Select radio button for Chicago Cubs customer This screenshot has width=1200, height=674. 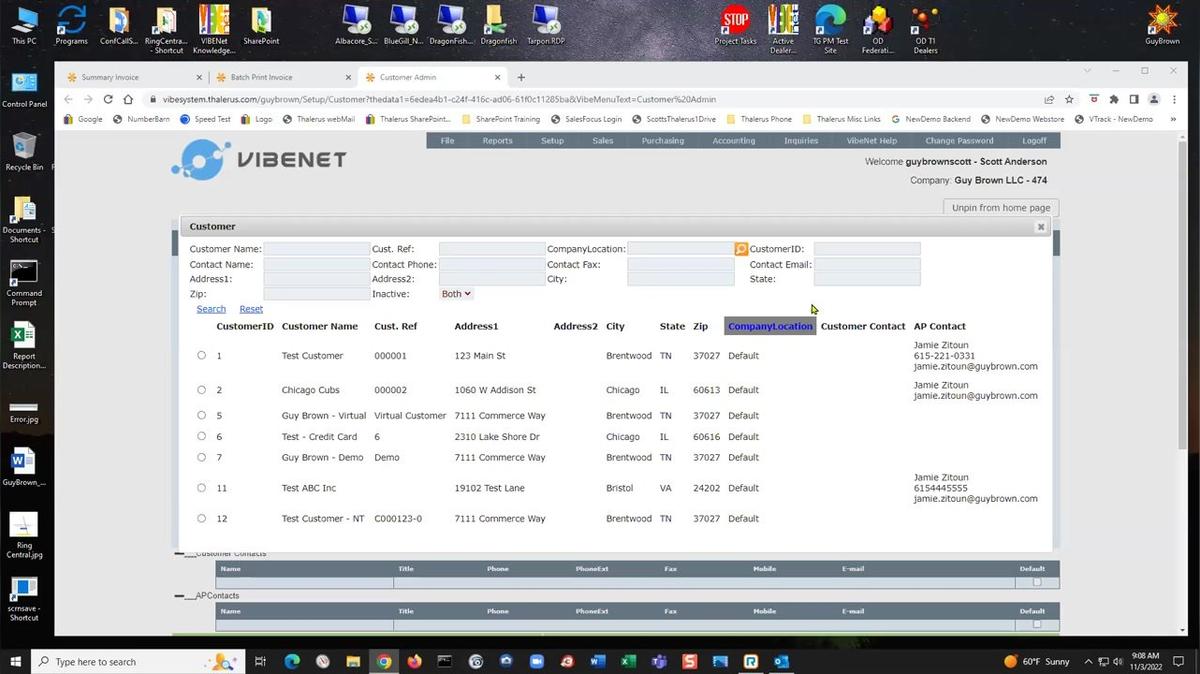click(201, 390)
